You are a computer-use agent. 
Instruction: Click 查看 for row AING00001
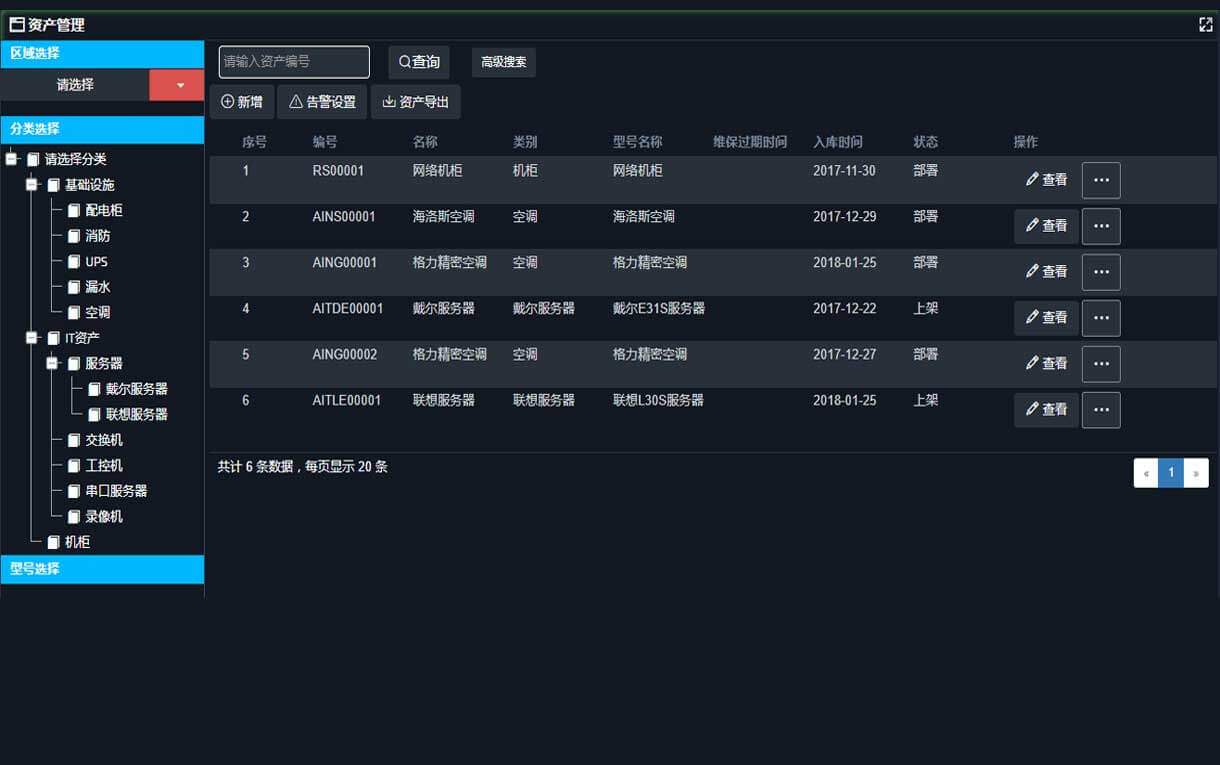[x=1046, y=272]
